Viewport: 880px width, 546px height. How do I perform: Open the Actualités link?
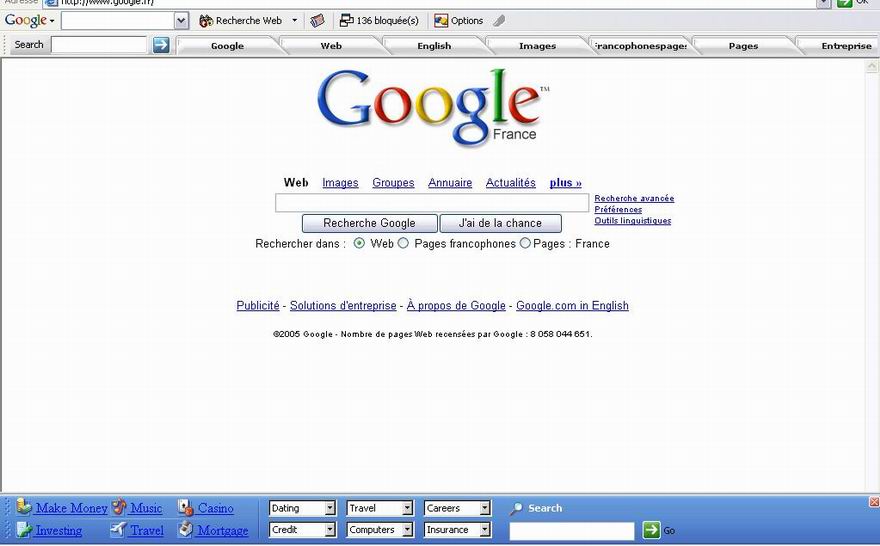510,182
